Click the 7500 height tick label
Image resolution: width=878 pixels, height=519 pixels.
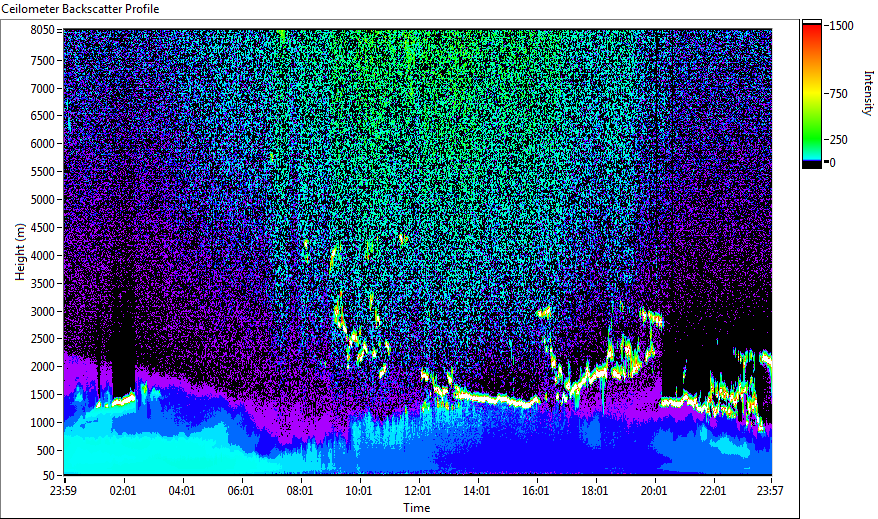coord(43,60)
